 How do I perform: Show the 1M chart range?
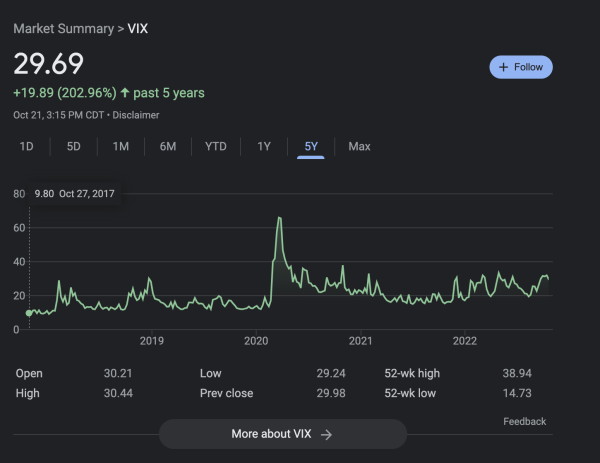tap(120, 147)
